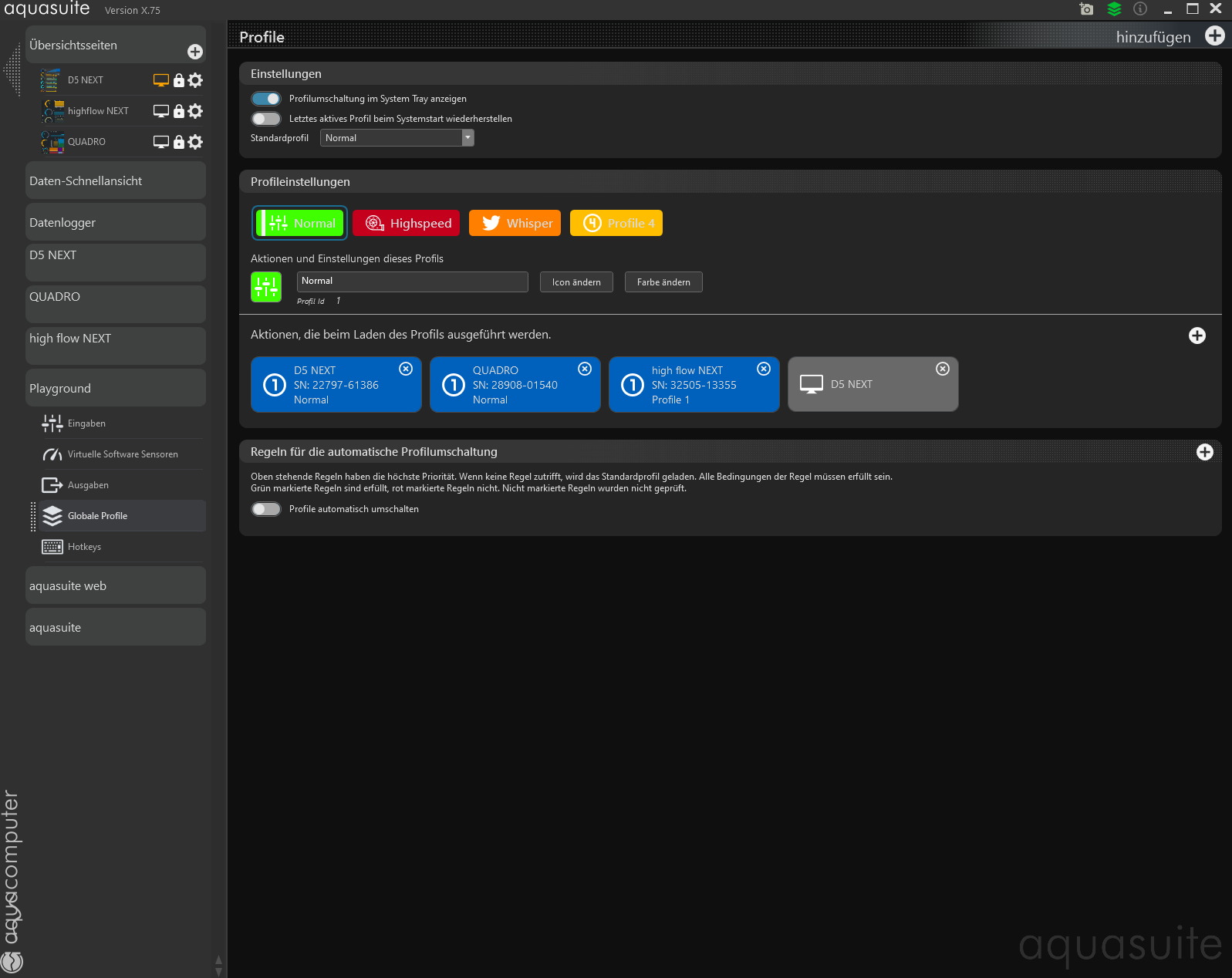Add a new overview page with plus icon
The image size is (1232, 978).
coord(195,52)
